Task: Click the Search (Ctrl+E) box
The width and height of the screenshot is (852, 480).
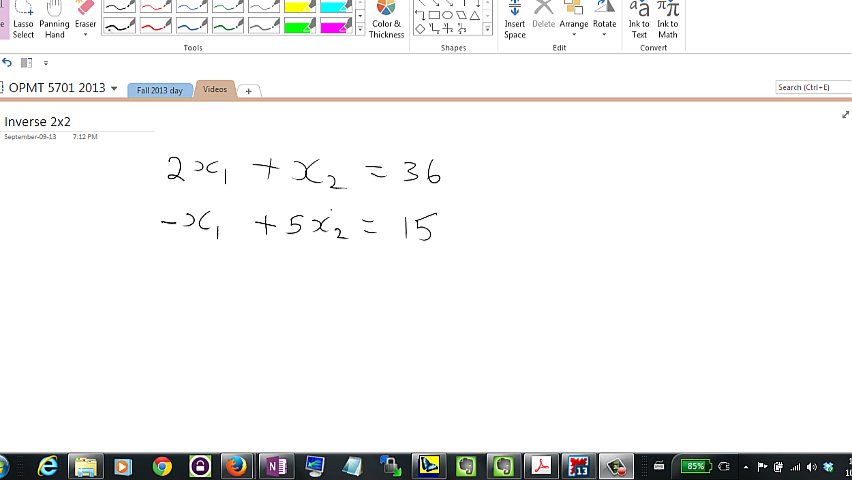Action: coord(812,88)
